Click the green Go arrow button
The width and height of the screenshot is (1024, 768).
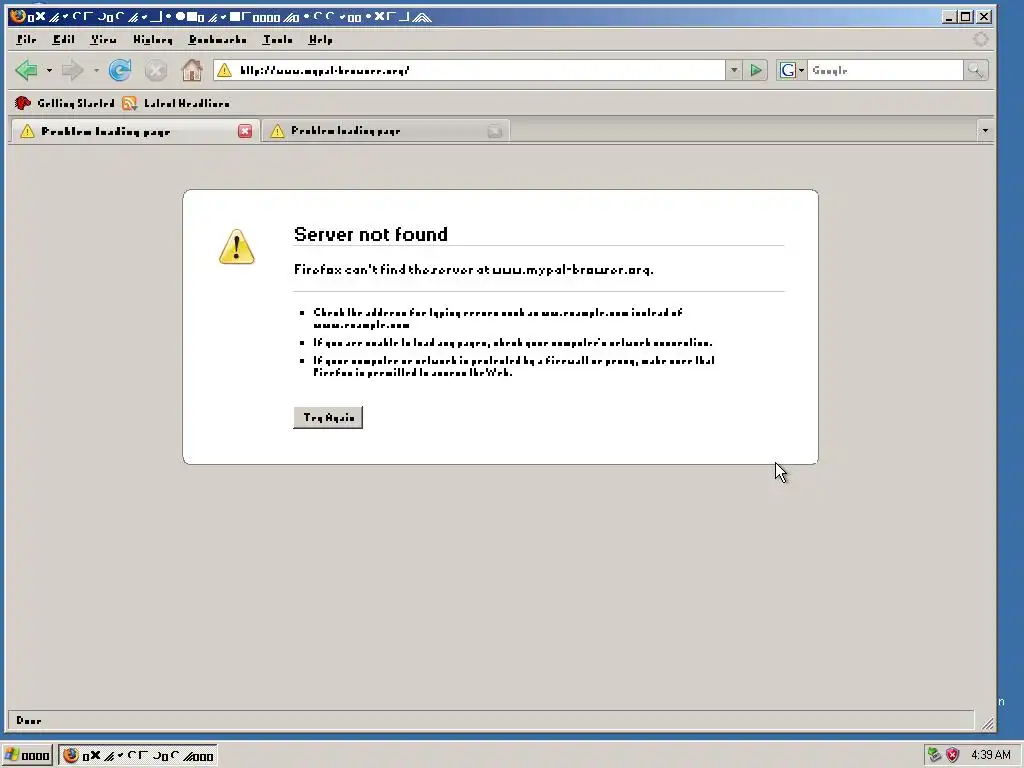(x=756, y=70)
